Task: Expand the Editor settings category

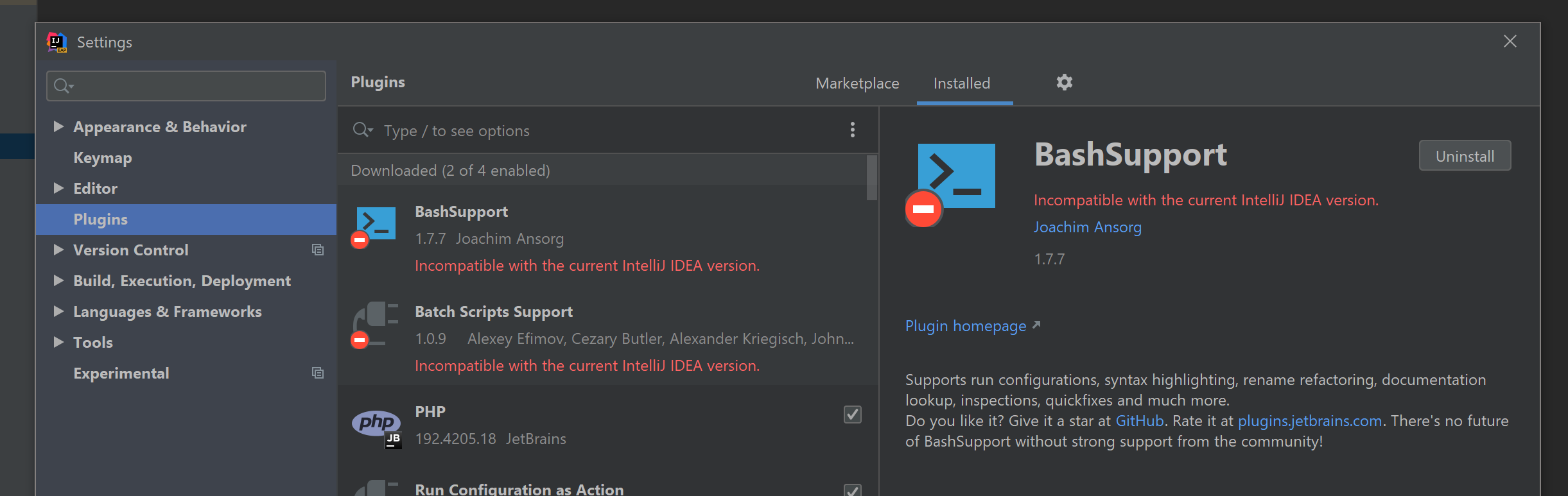Action: [58, 188]
